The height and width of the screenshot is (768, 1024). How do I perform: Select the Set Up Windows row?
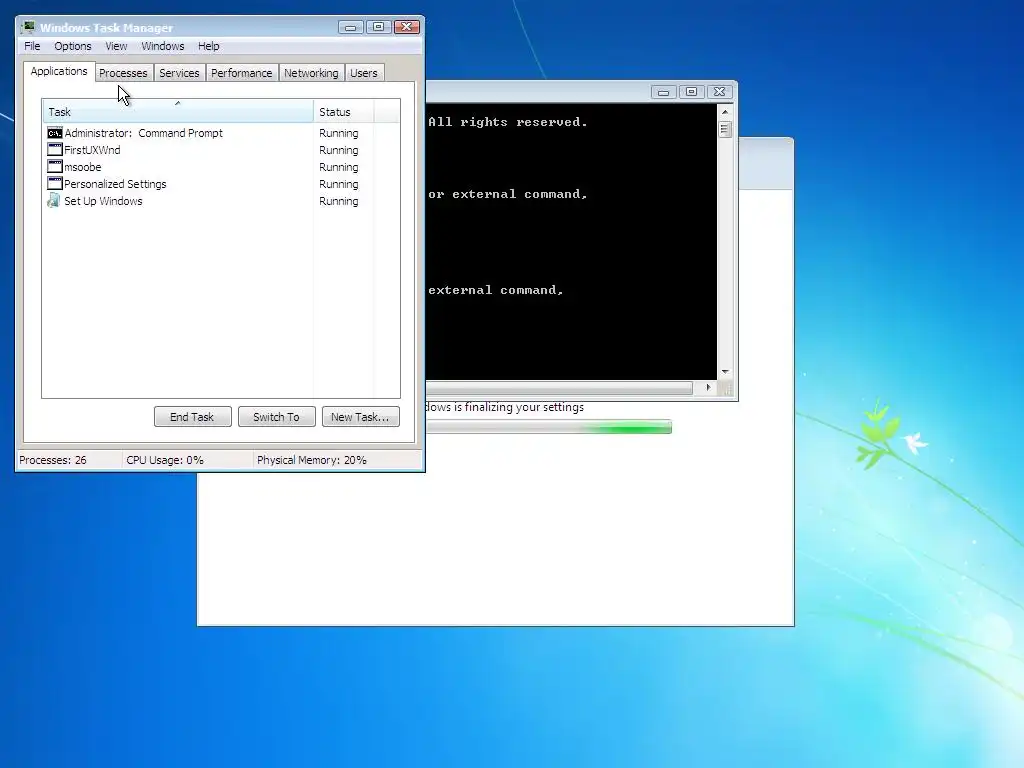[x=221, y=201]
